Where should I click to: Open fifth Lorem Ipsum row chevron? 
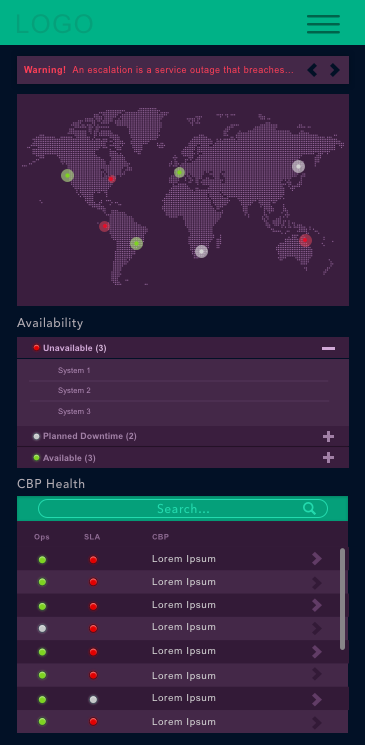click(317, 651)
